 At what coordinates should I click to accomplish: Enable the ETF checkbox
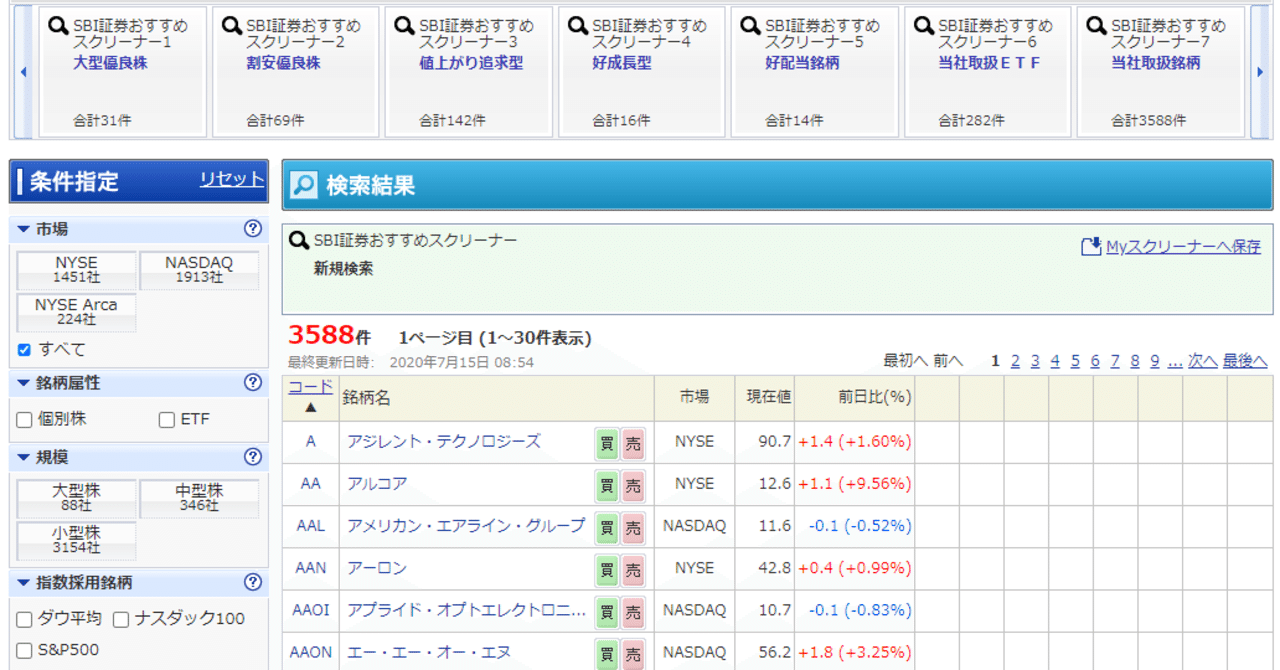pyautogui.click(x=166, y=418)
